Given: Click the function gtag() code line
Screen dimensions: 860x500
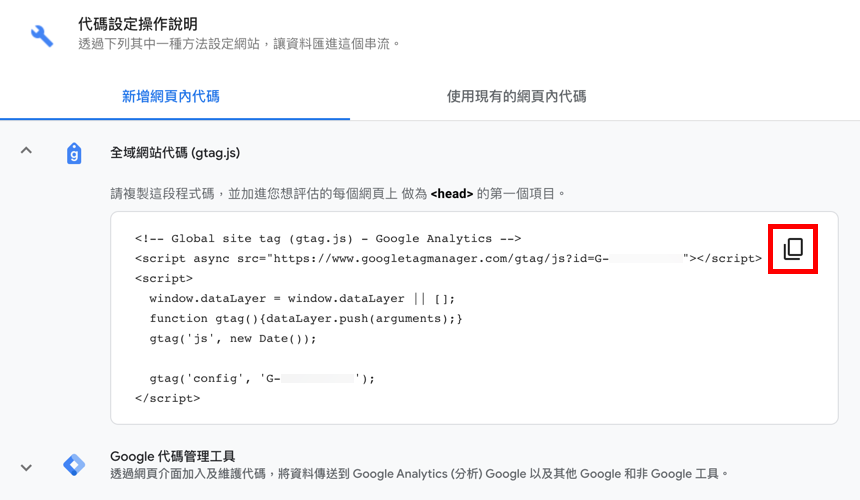Looking at the screenshot, I should (306, 319).
